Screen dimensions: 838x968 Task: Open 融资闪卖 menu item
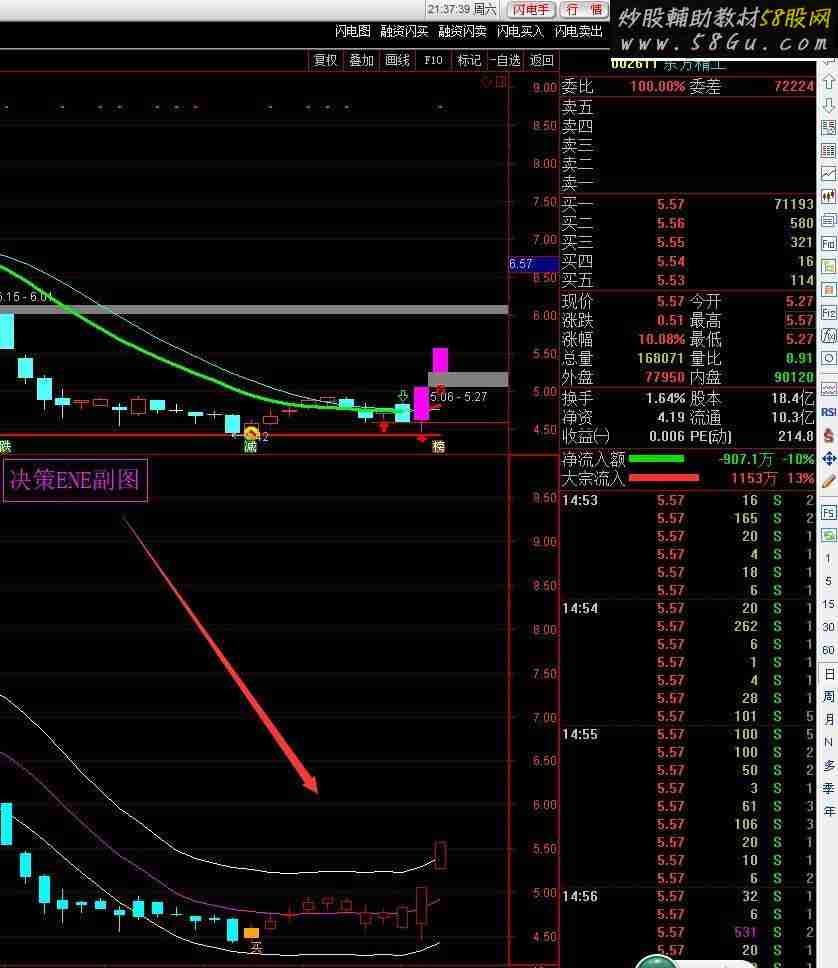(463, 31)
